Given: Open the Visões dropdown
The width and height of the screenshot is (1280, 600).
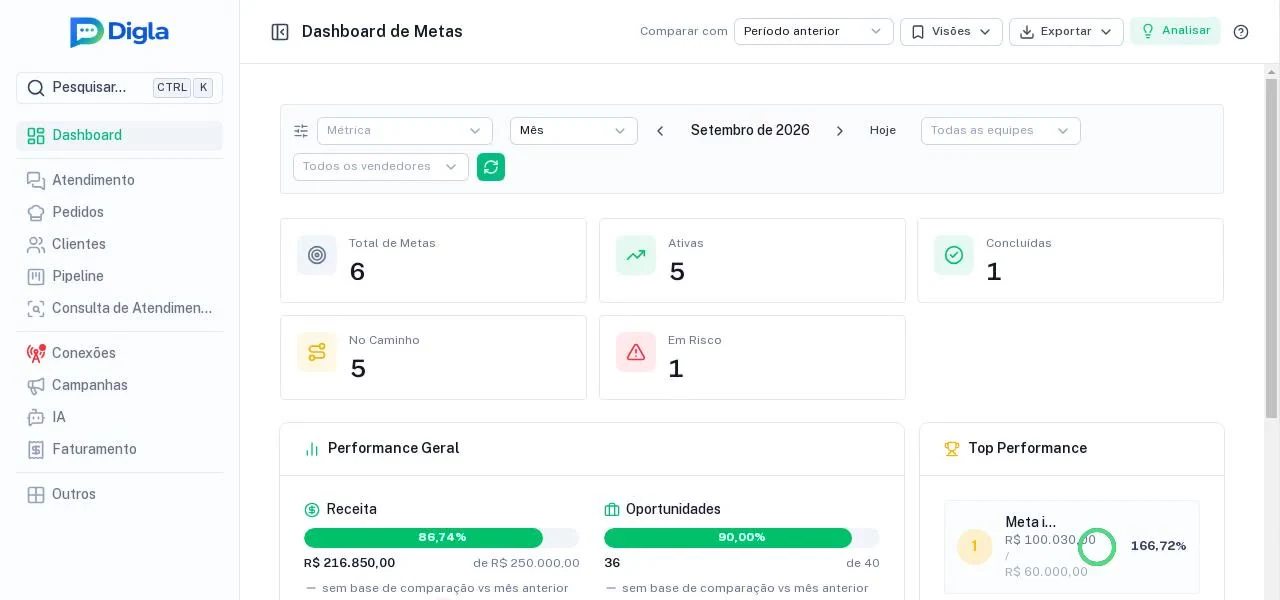Looking at the screenshot, I should pyautogui.click(x=951, y=32).
